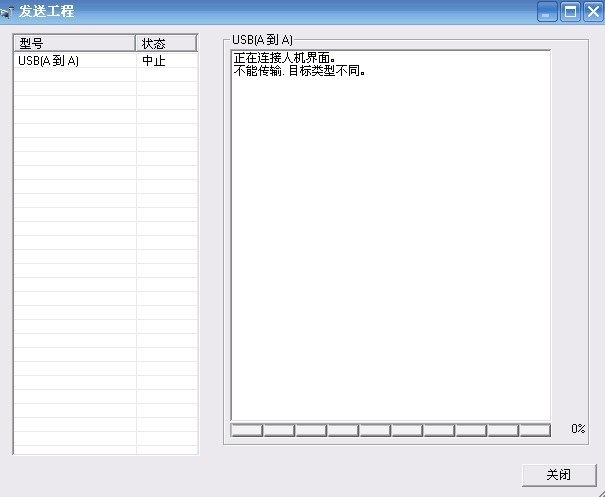Click the 0% progress label
This screenshot has width=605, height=497.
578,429
